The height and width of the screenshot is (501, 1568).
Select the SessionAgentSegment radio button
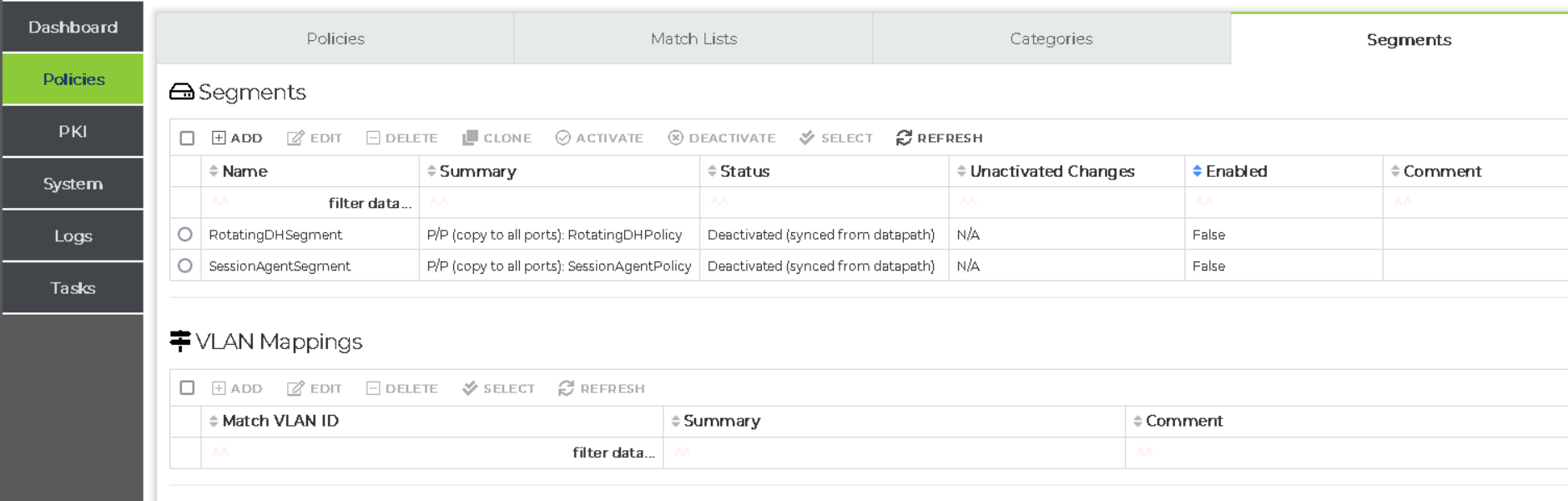pos(185,266)
